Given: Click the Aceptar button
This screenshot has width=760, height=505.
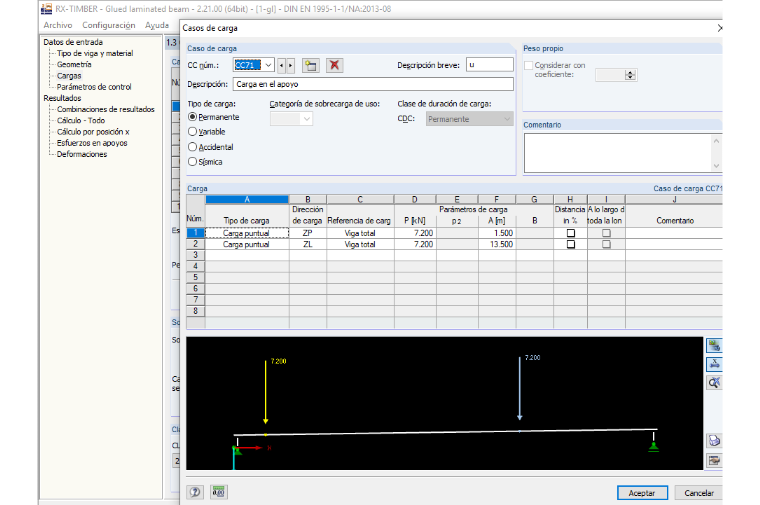Looking at the screenshot, I should point(642,493).
